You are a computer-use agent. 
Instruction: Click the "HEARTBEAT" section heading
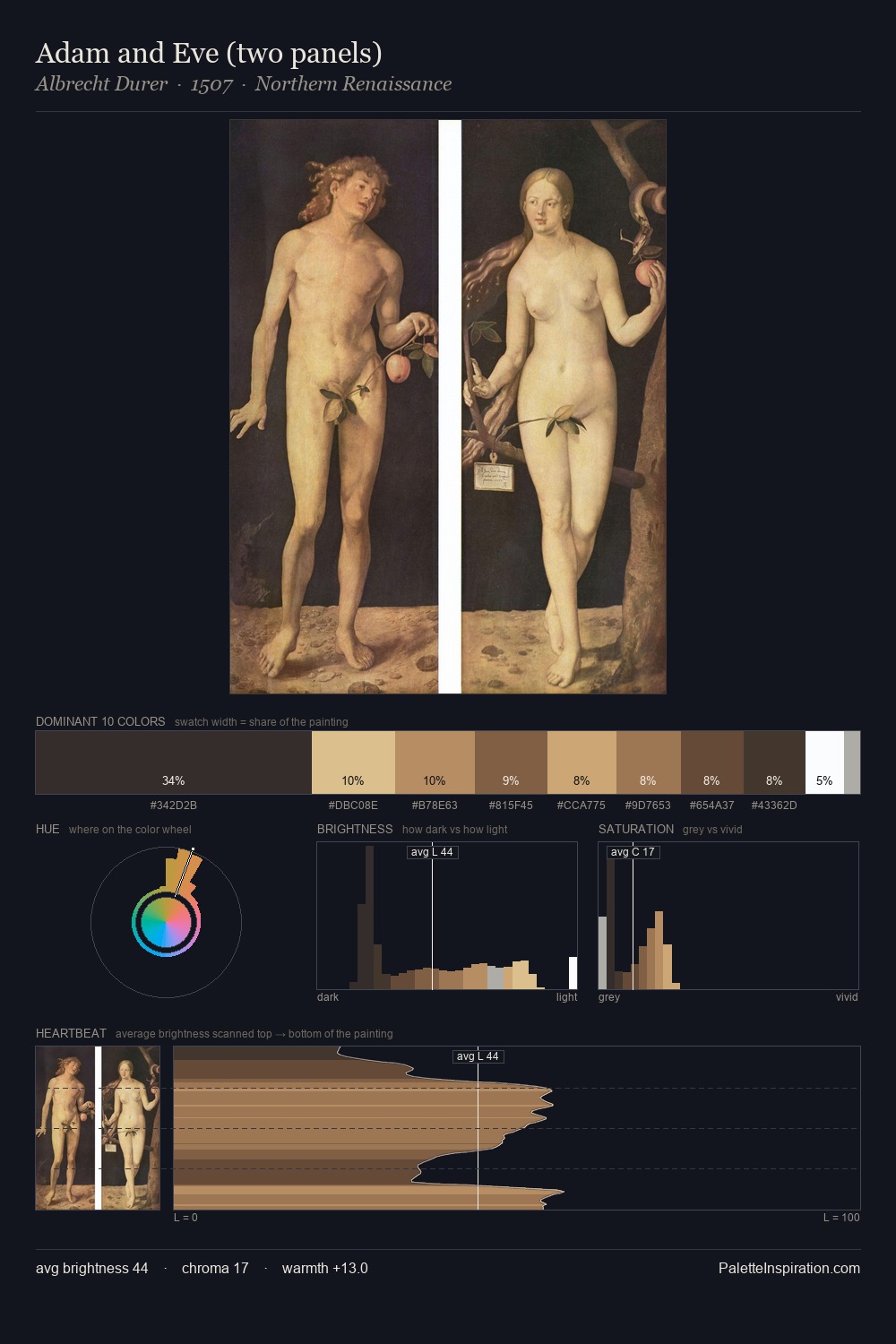tap(71, 1033)
